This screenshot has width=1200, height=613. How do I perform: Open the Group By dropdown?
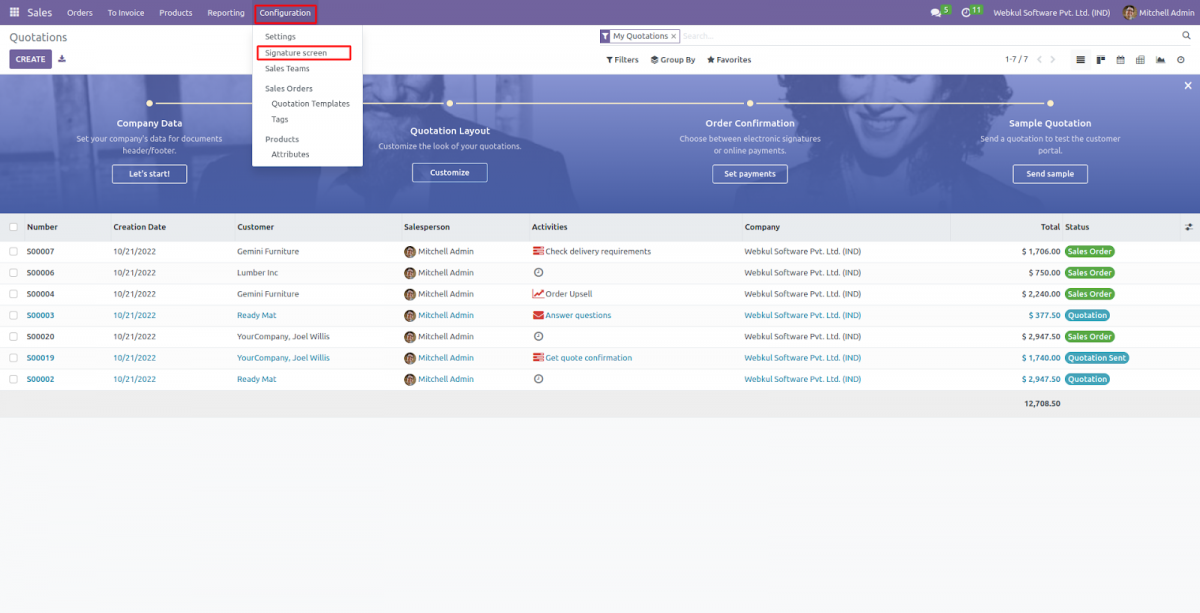tap(673, 60)
